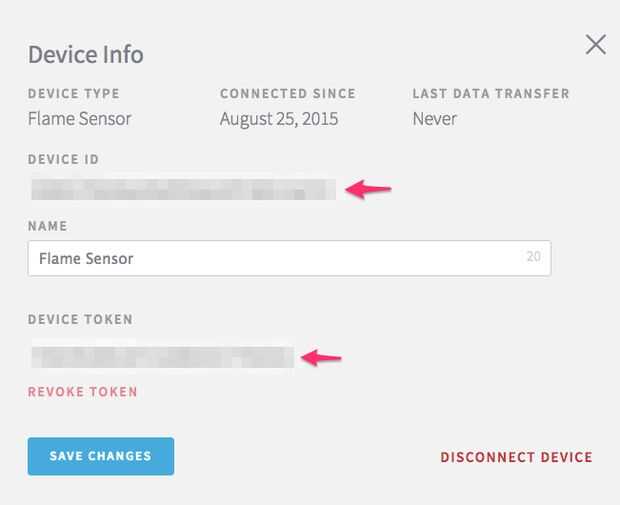Click the Save Changes button

pos(101,456)
